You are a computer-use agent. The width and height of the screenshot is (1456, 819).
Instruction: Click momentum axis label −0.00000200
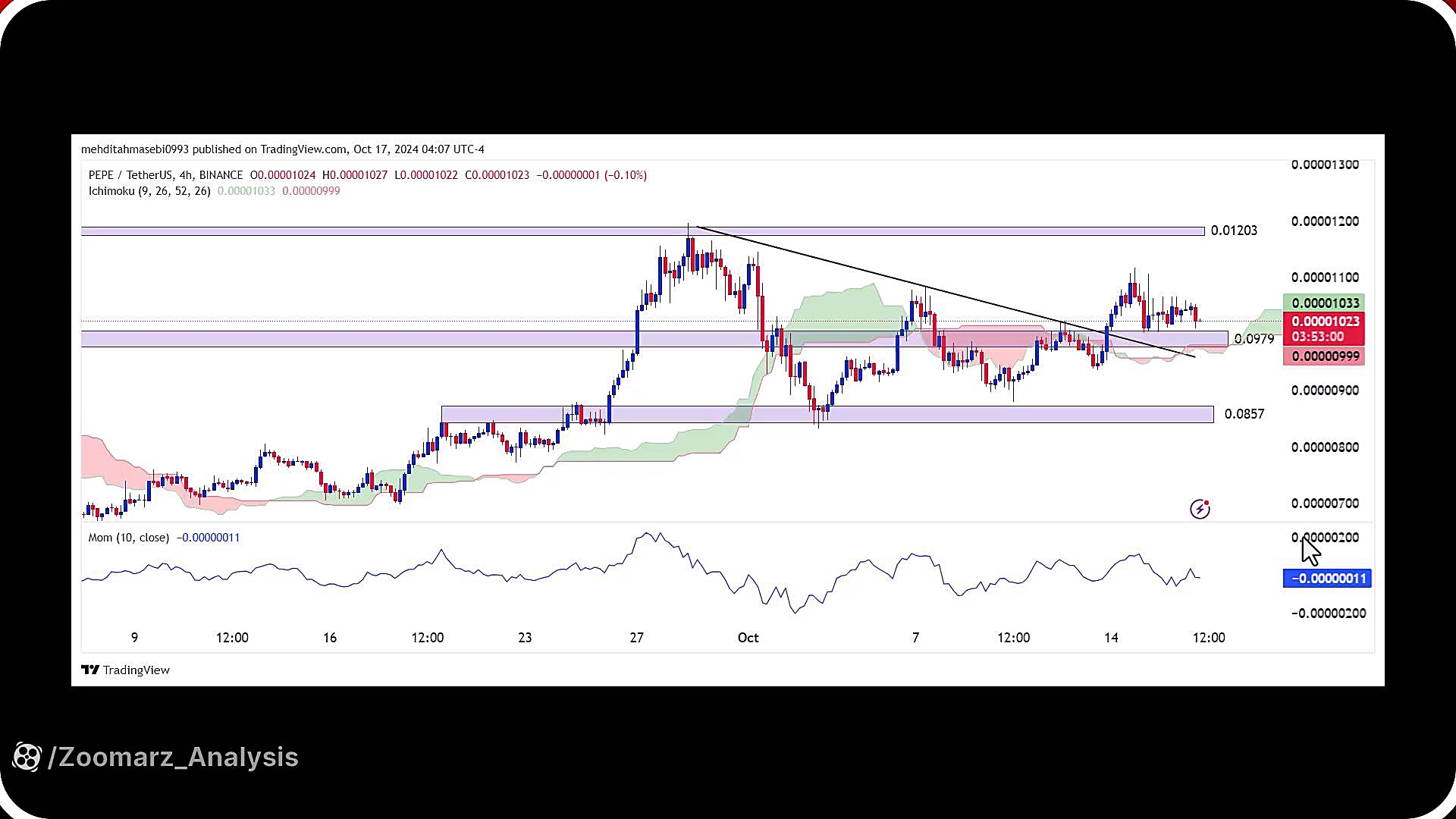click(1329, 613)
